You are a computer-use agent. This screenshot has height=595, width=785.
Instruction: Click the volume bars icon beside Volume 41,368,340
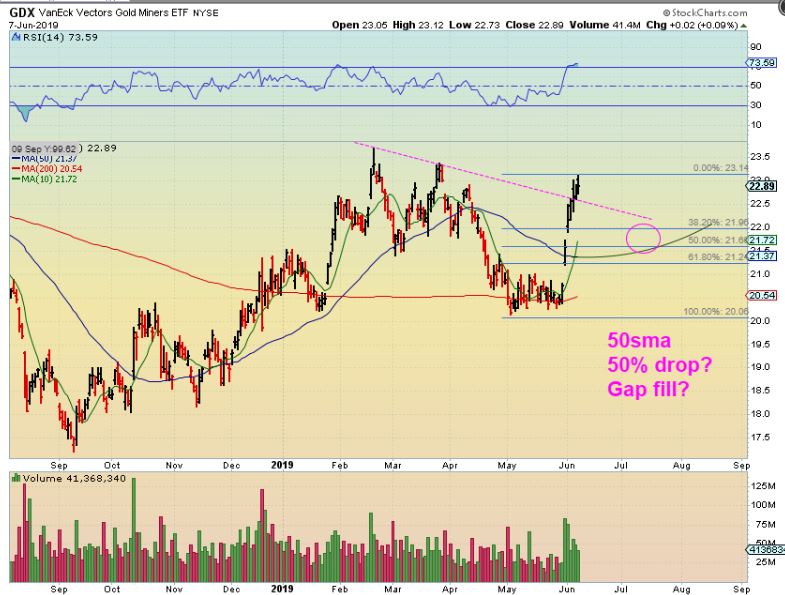(x=16, y=478)
